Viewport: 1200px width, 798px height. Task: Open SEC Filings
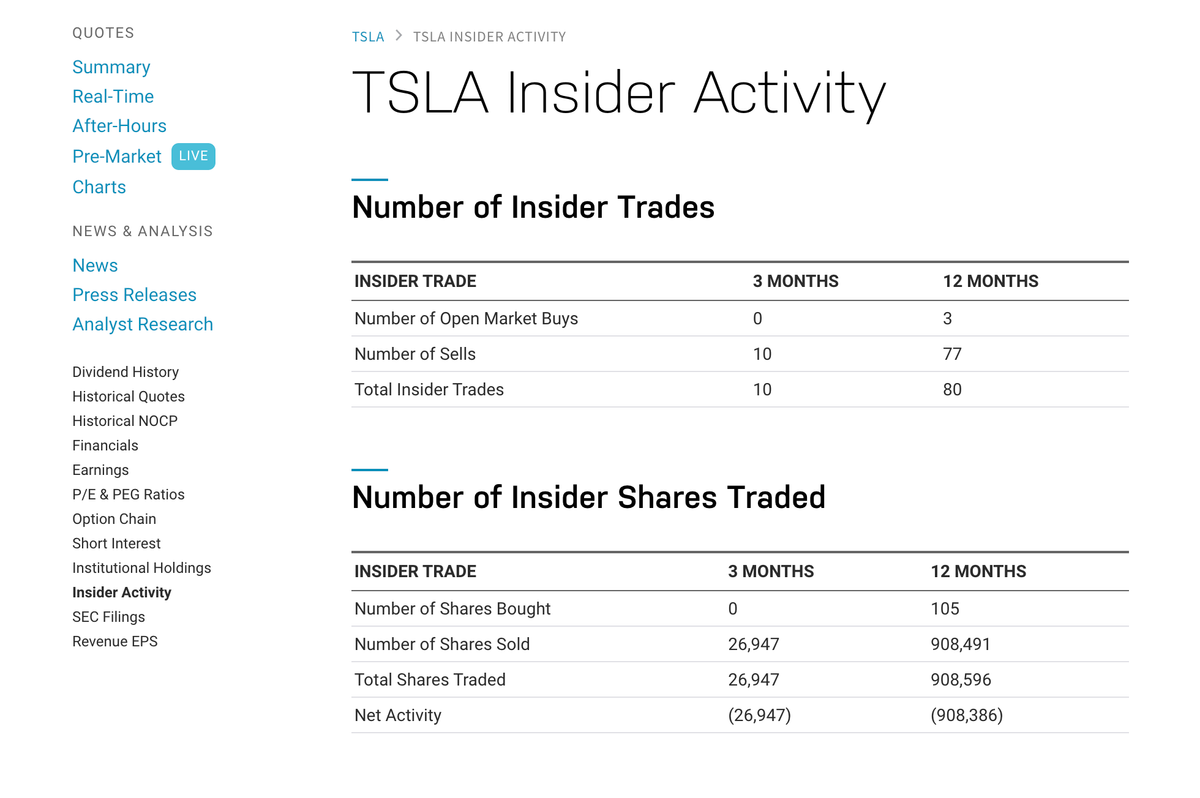(108, 617)
